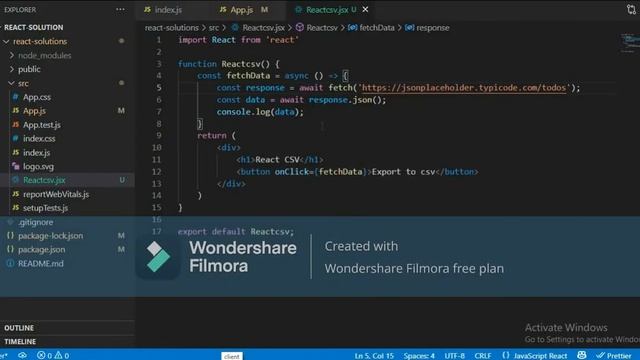This screenshot has height=360, width=640.
Task: Click react-solutions in the breadcrumb
Action: [172, 28]
